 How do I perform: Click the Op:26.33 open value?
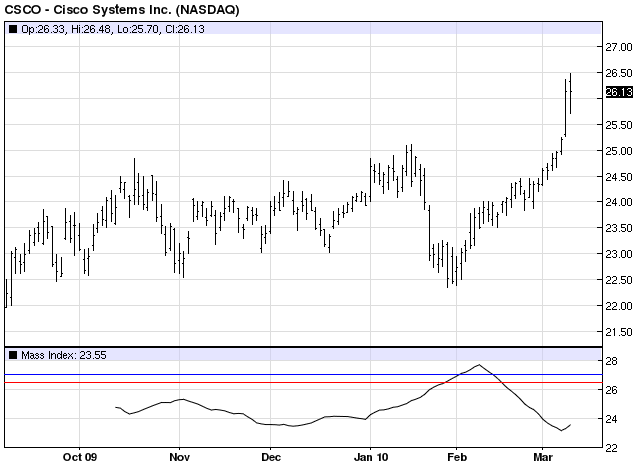(43, 29)
